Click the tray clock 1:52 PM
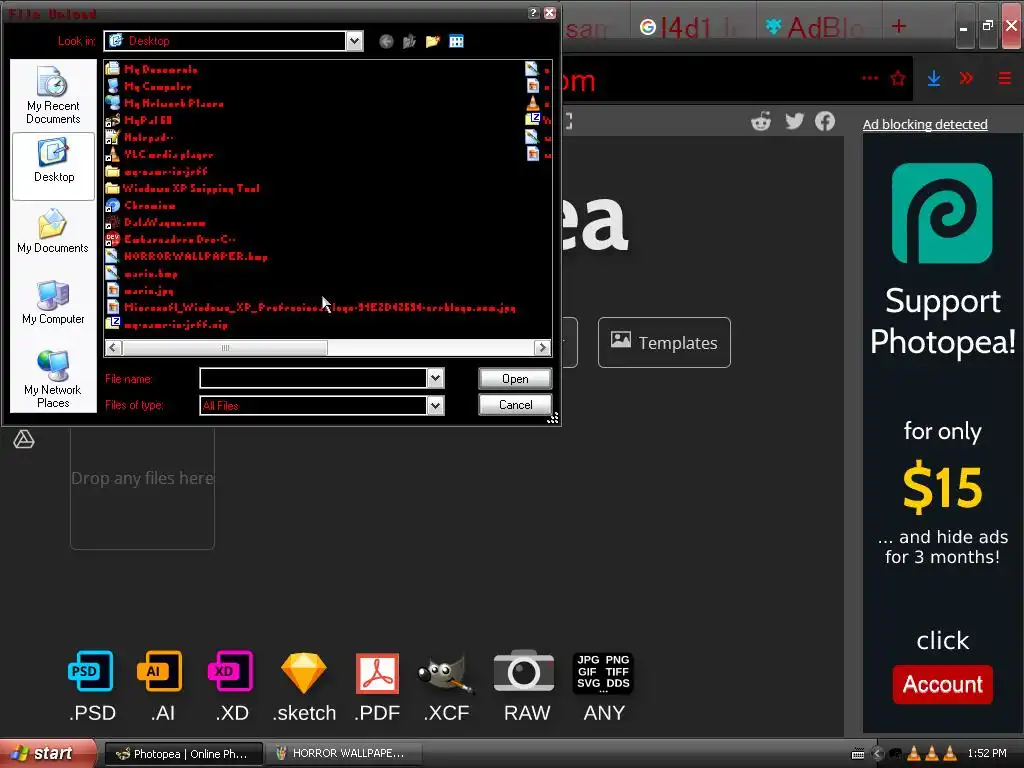Image resolution: width=1024 pixels, height=768 pixels. point(987,754)
